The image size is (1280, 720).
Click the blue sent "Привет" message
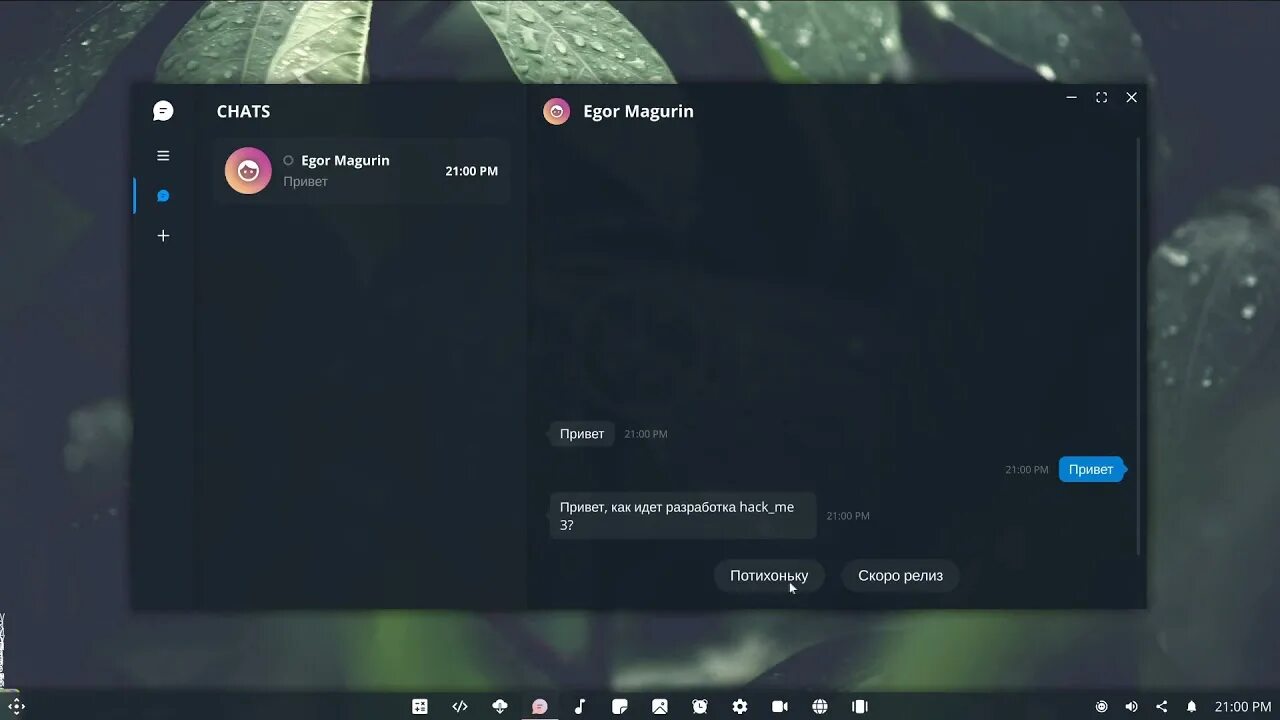click(1091, 469)
